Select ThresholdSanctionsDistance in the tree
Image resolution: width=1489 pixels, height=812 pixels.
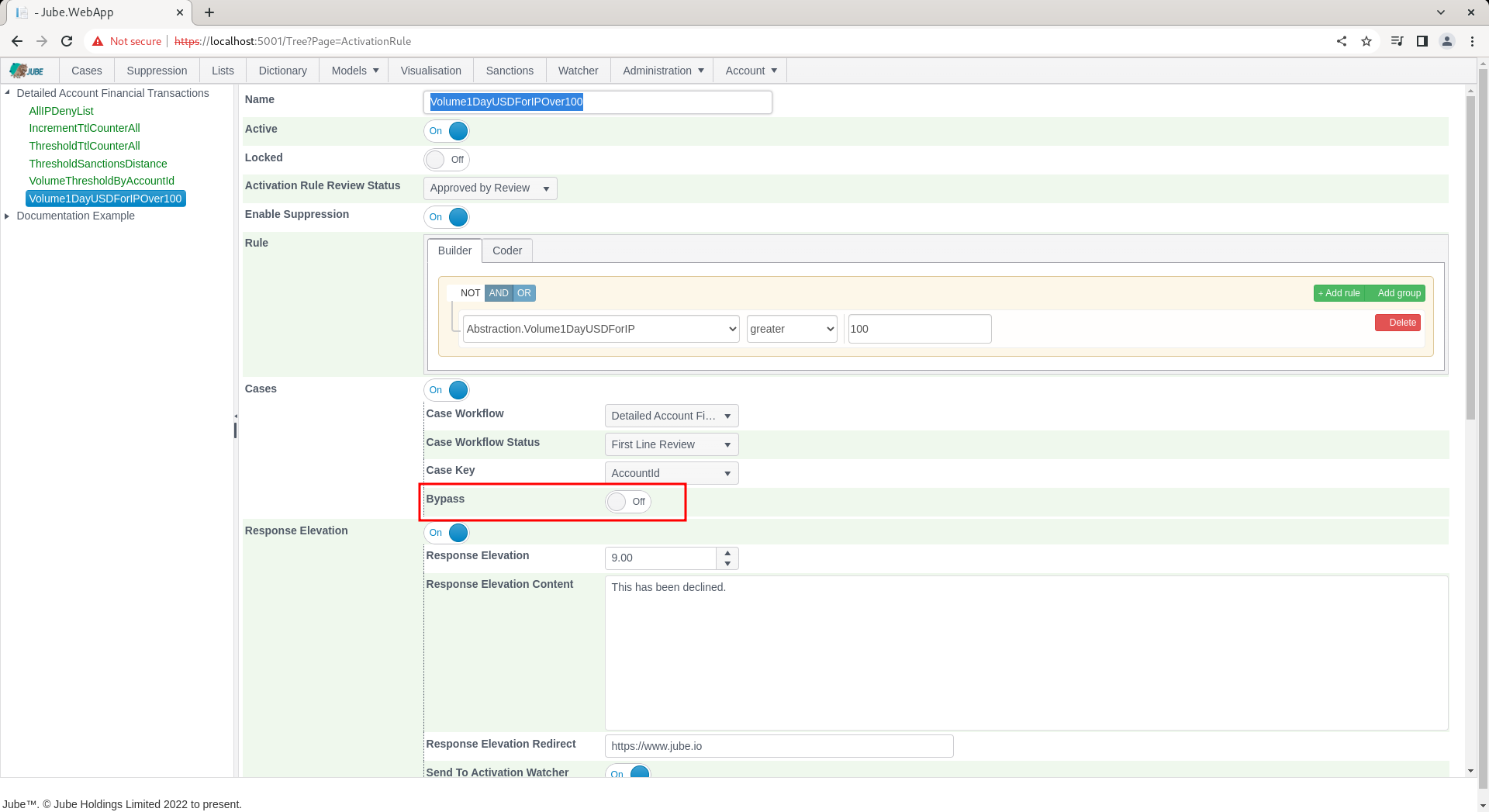[98, 164]
